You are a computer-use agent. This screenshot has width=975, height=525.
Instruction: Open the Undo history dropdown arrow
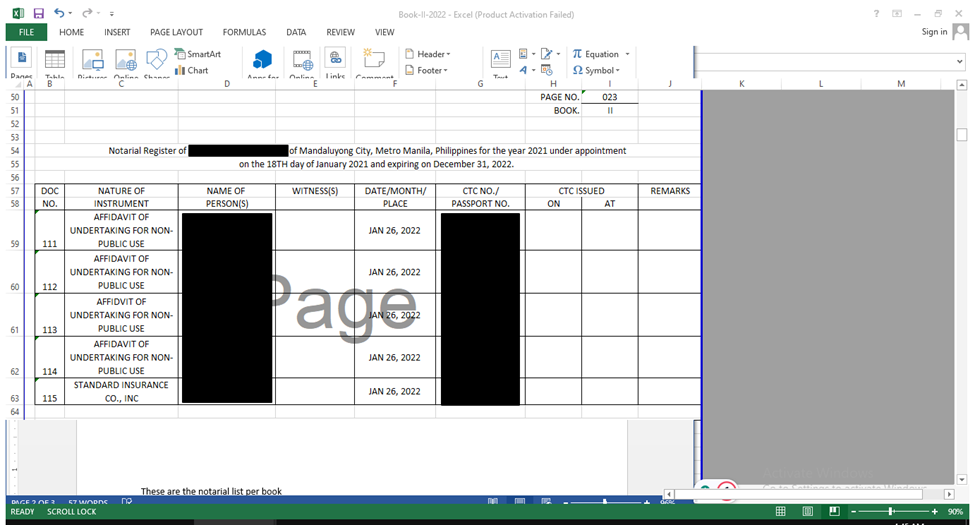click(70, 13)
